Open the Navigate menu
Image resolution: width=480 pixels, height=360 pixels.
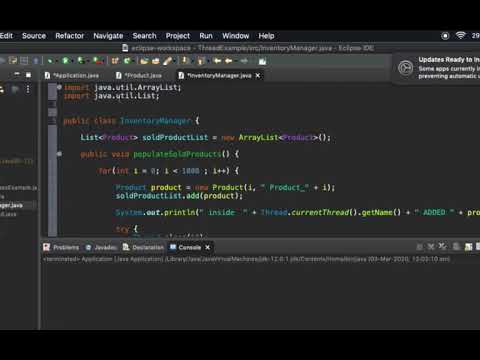tap(108, 36)
